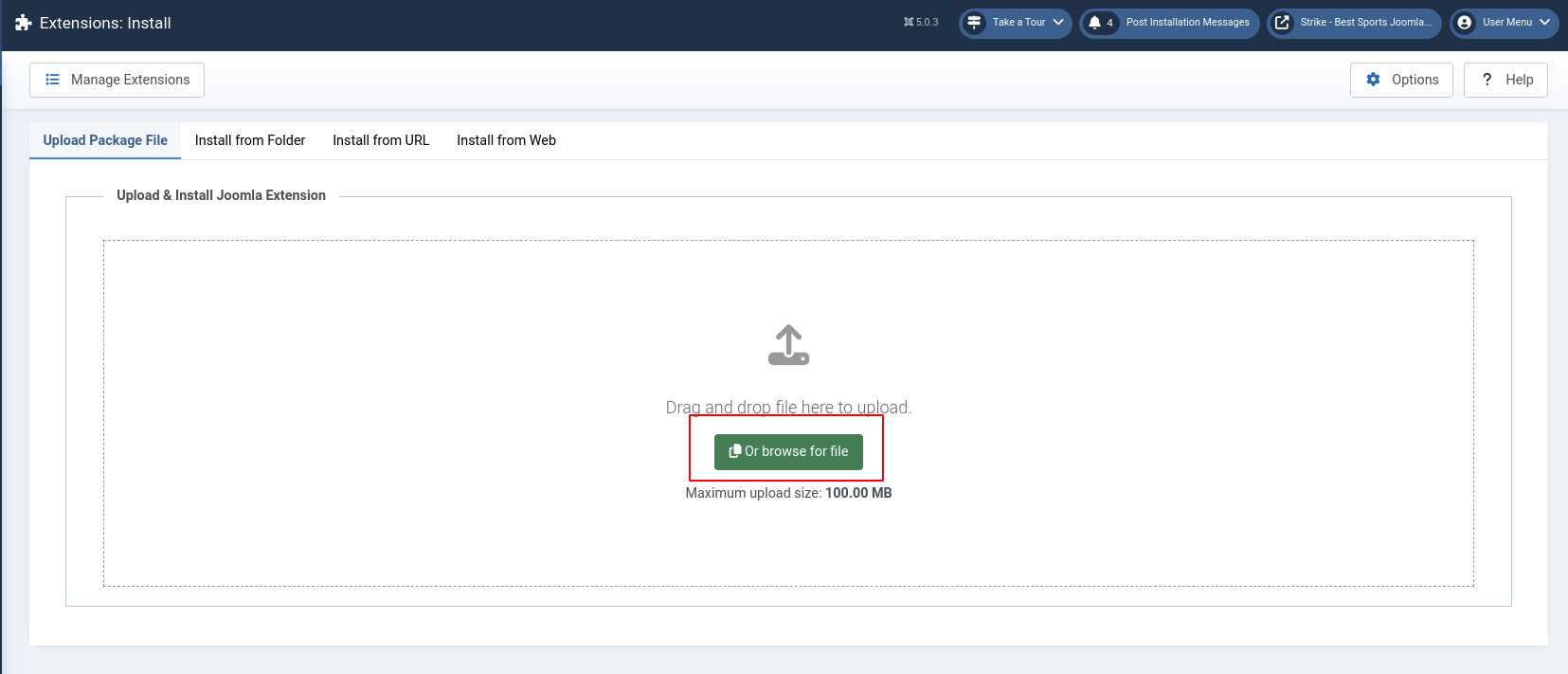This screenshot has width=1568, height=674.
Task: Expand the Take a Tour dropdown arrow
Action: 1058,23
